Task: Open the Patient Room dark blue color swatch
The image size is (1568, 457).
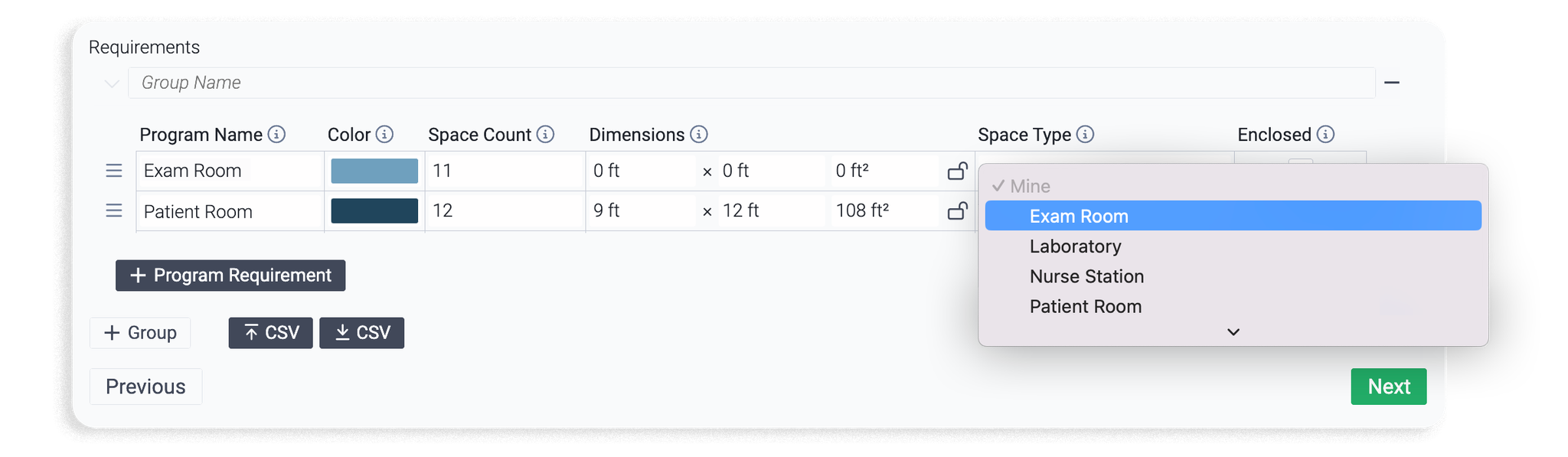Action: point(374,211)
